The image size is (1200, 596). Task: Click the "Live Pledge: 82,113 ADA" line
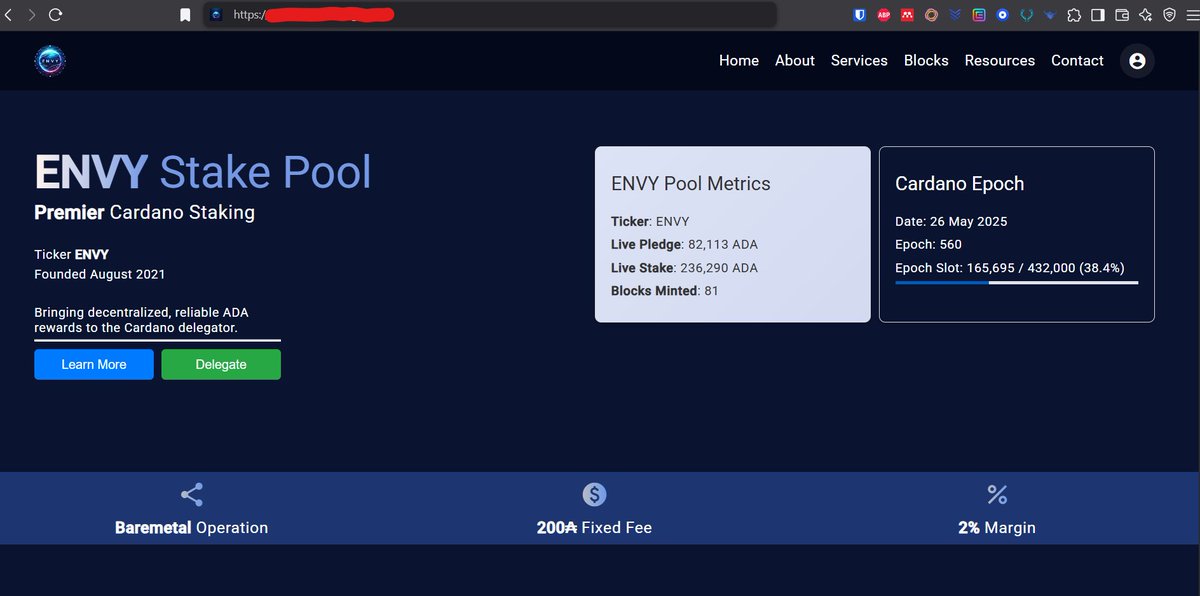(685, 245)
